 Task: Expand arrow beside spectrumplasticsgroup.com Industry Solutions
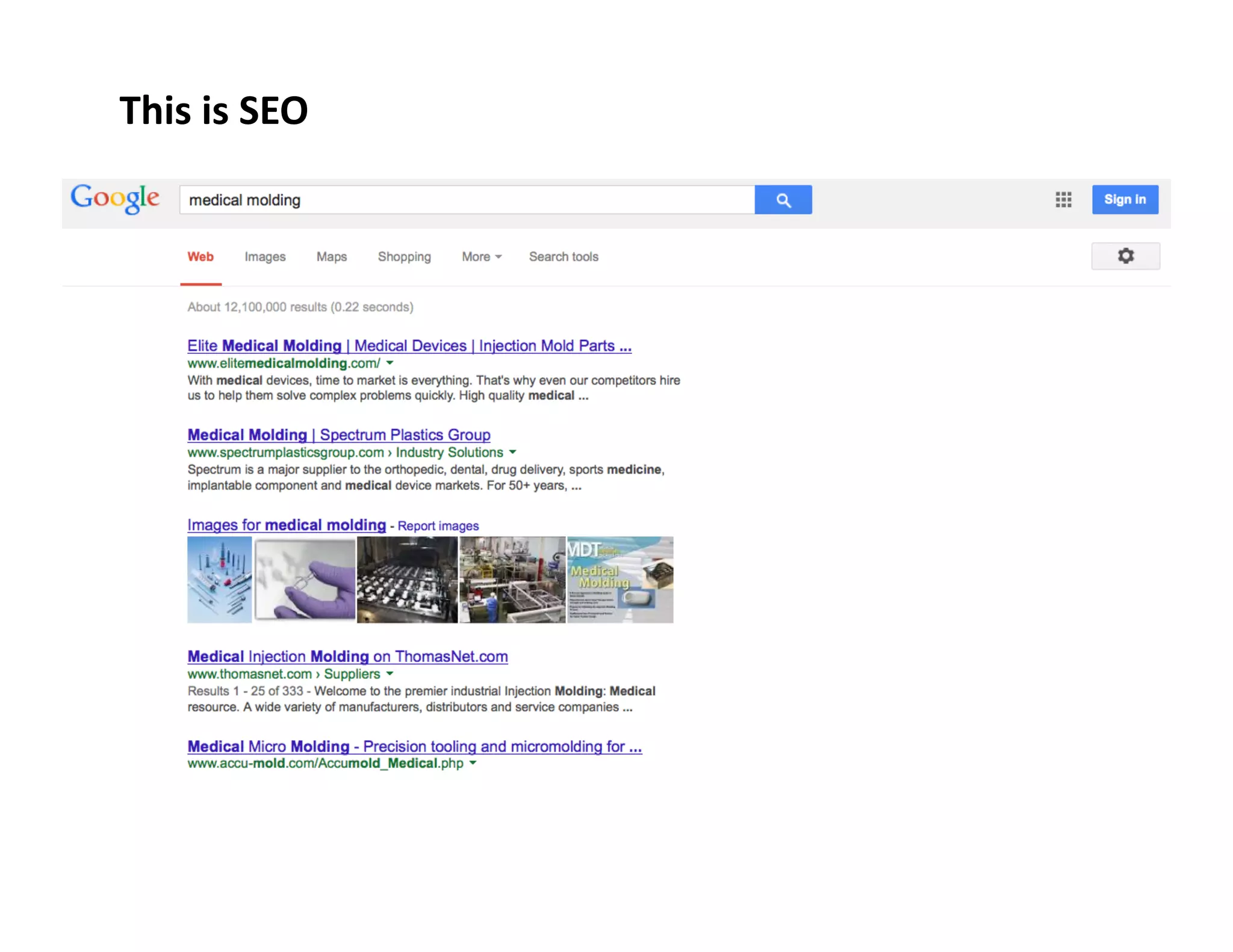coord(513,452)
